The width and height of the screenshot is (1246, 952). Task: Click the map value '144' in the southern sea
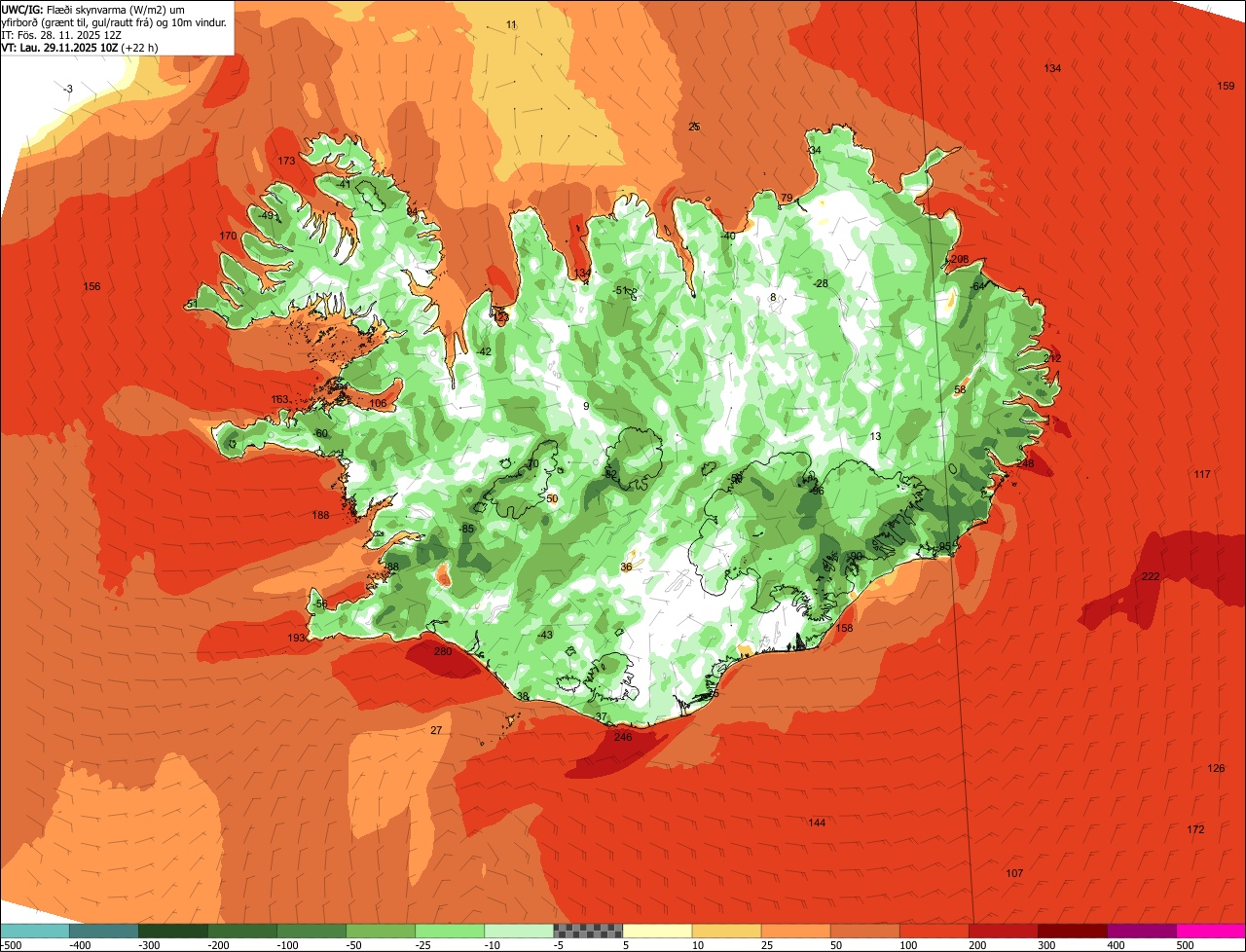pyautogui.click(x=817, y=823)
